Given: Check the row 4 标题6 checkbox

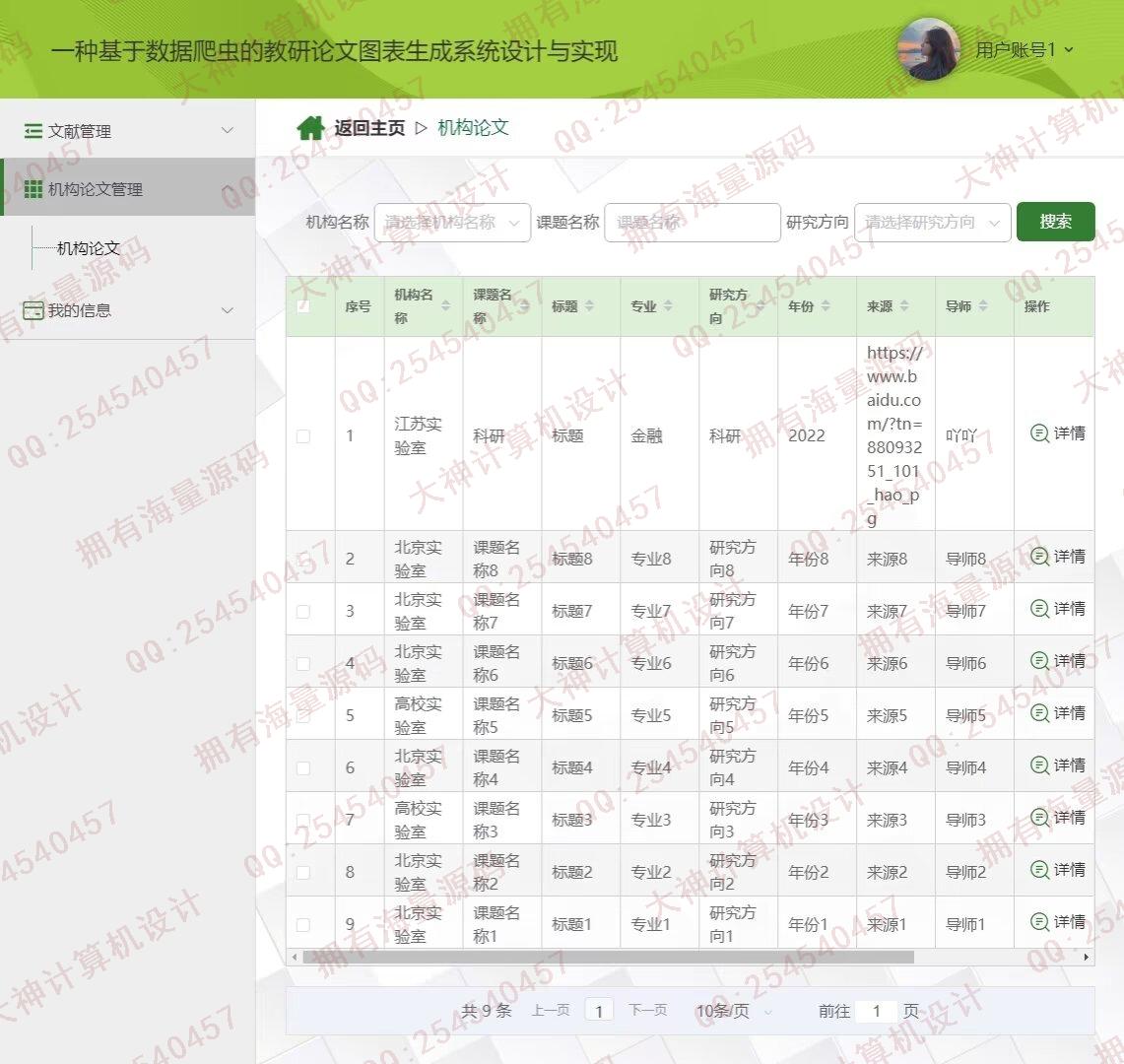Looking at the screenshot, I should (303, 664).
